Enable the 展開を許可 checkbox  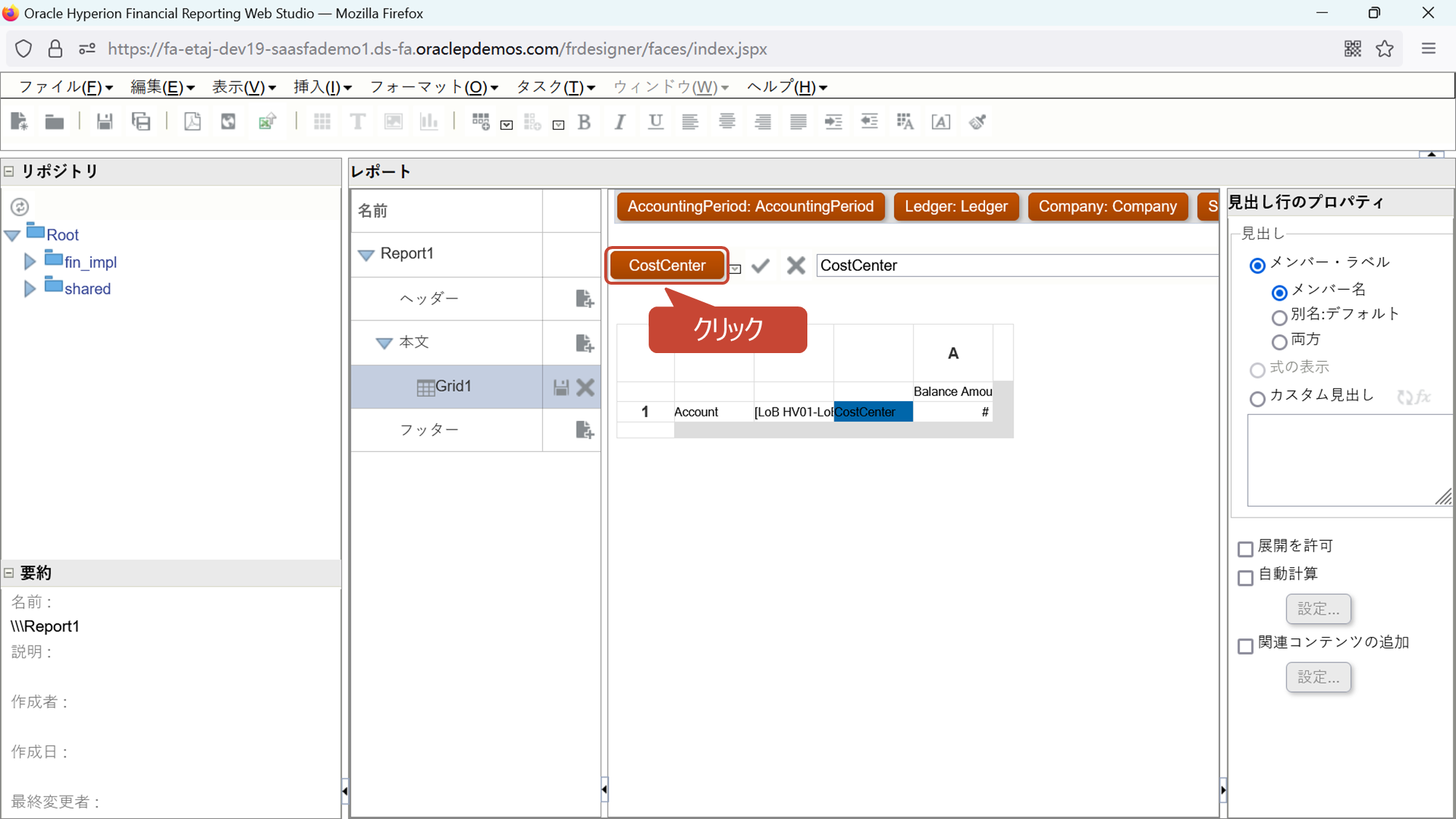point(1246,549)
